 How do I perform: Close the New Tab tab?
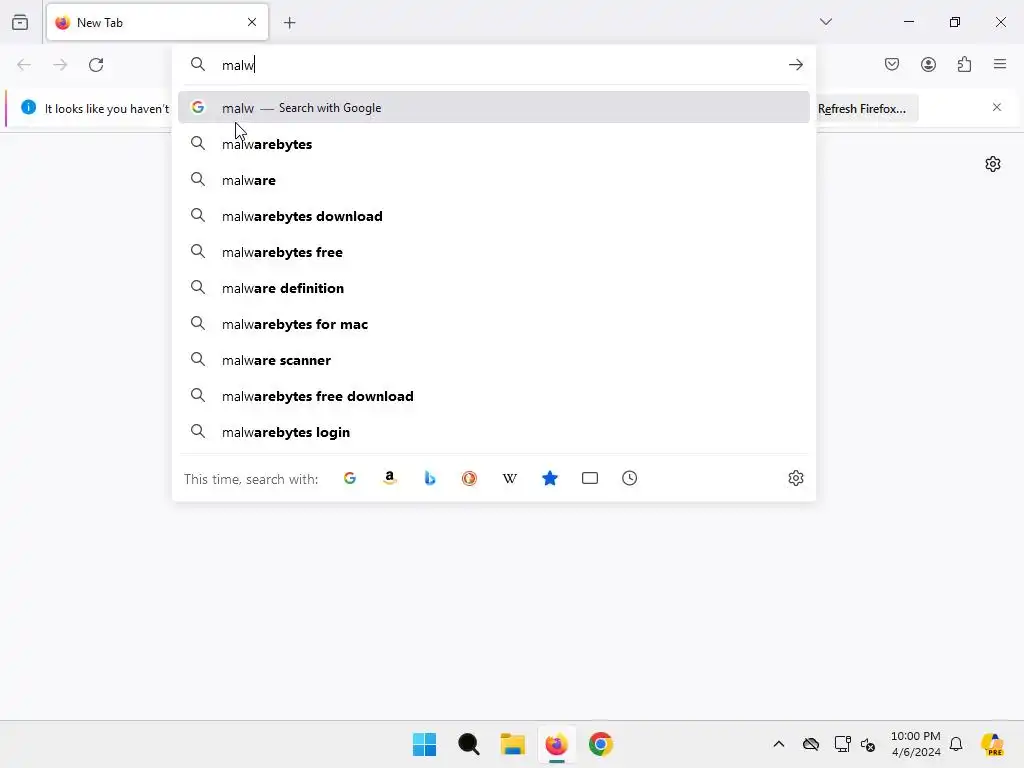coord(252,22)
